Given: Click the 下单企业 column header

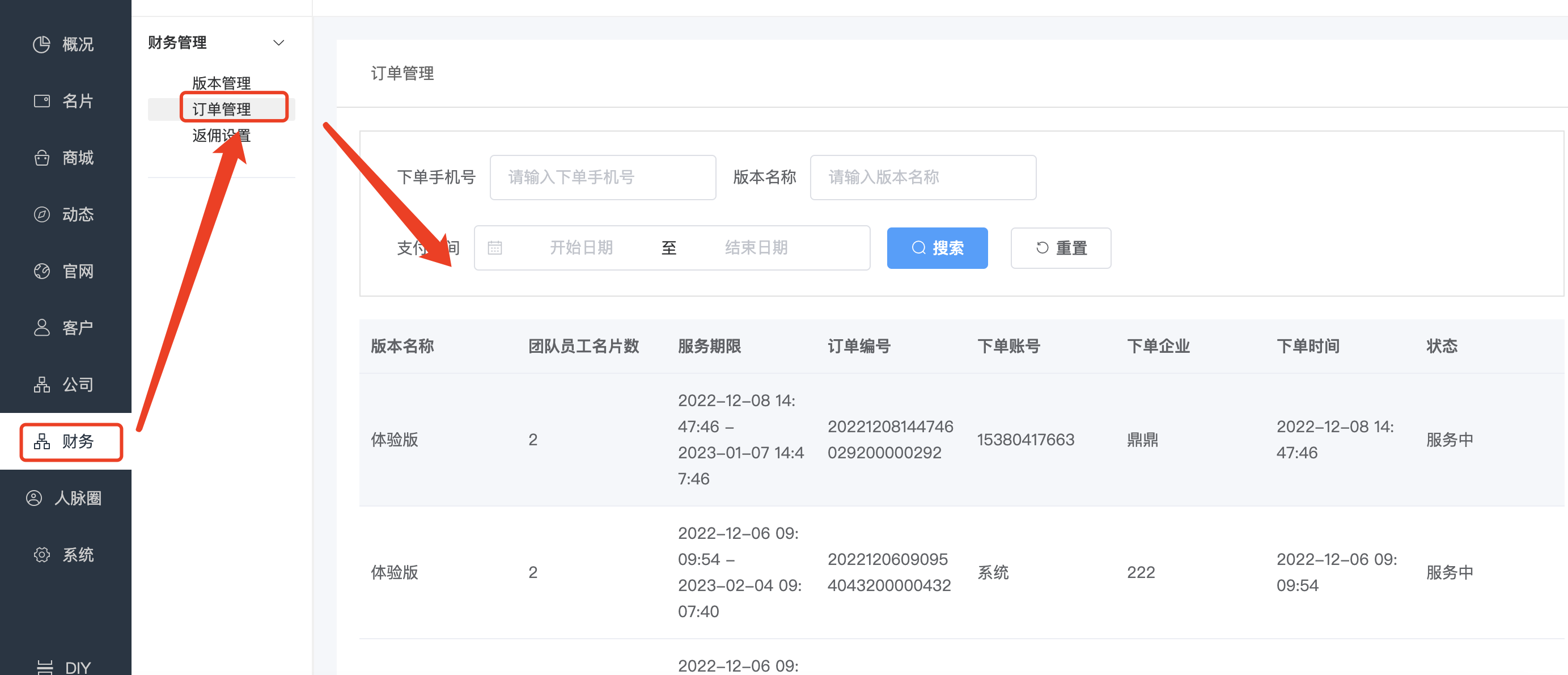Looking at the screenshot, I should point(1158,346).
